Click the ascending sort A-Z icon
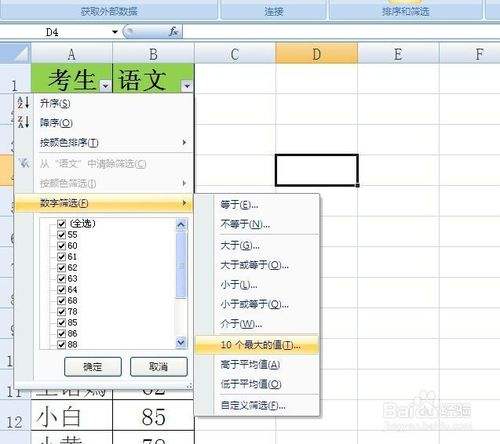Viewport: 500px width, 444px height. pyautogui.click(x=23, y=103)
